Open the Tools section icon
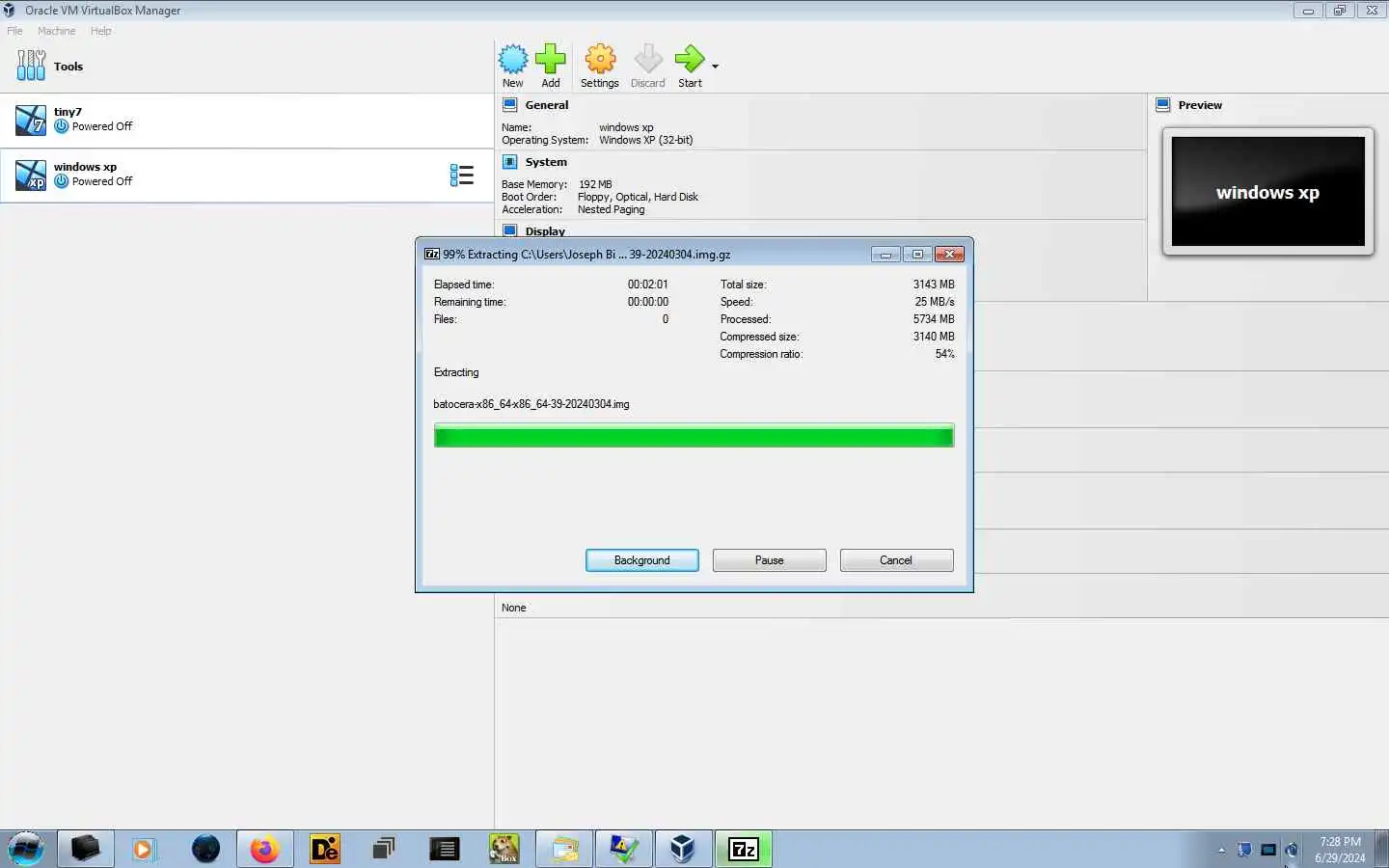1389x868 pixels. click(x=31, y=66)
